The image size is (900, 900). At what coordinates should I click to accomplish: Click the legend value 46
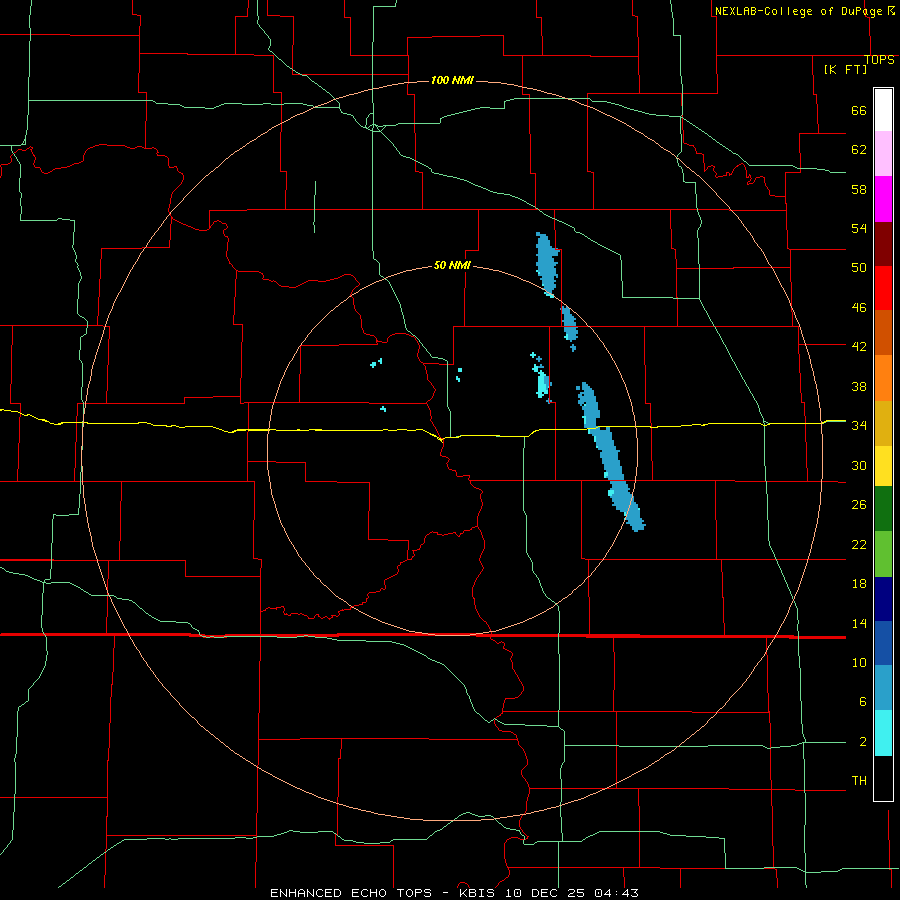859,308
